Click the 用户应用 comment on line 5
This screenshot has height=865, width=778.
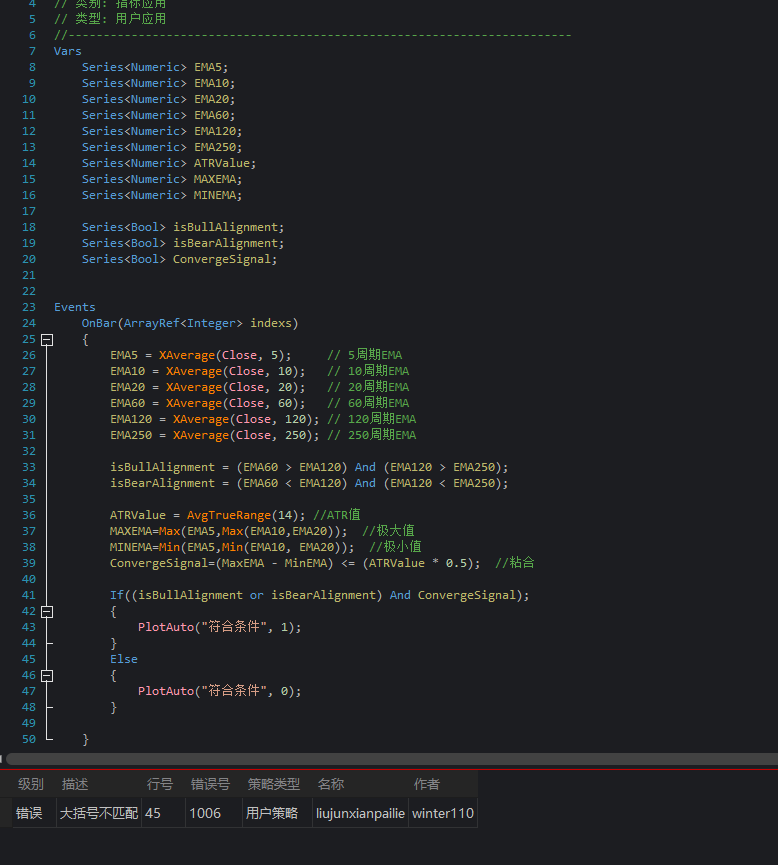pyautogui.click(x=141, y=19)
